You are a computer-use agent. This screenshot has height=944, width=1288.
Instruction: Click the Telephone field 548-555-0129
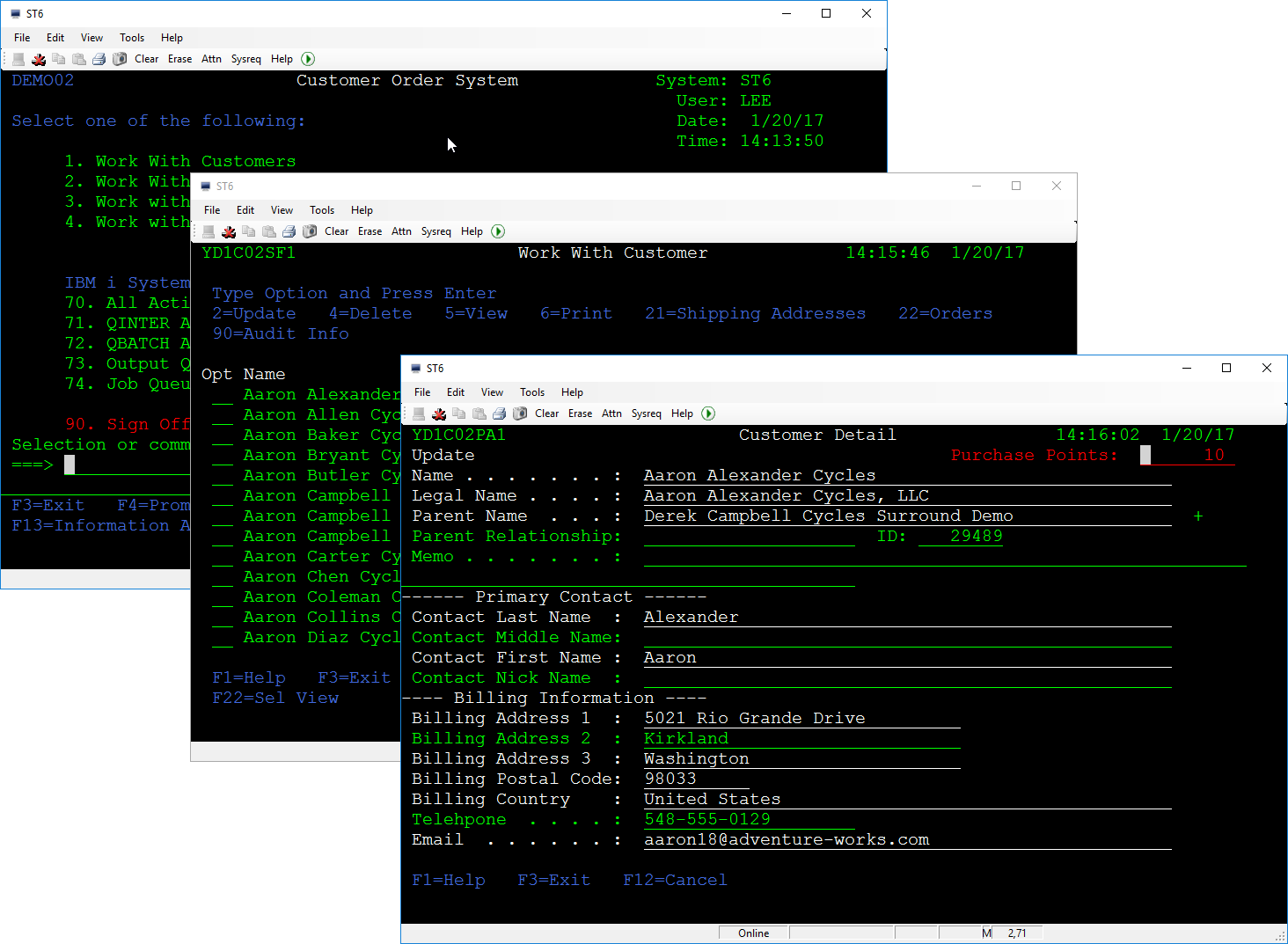click(x=749, y=820)
